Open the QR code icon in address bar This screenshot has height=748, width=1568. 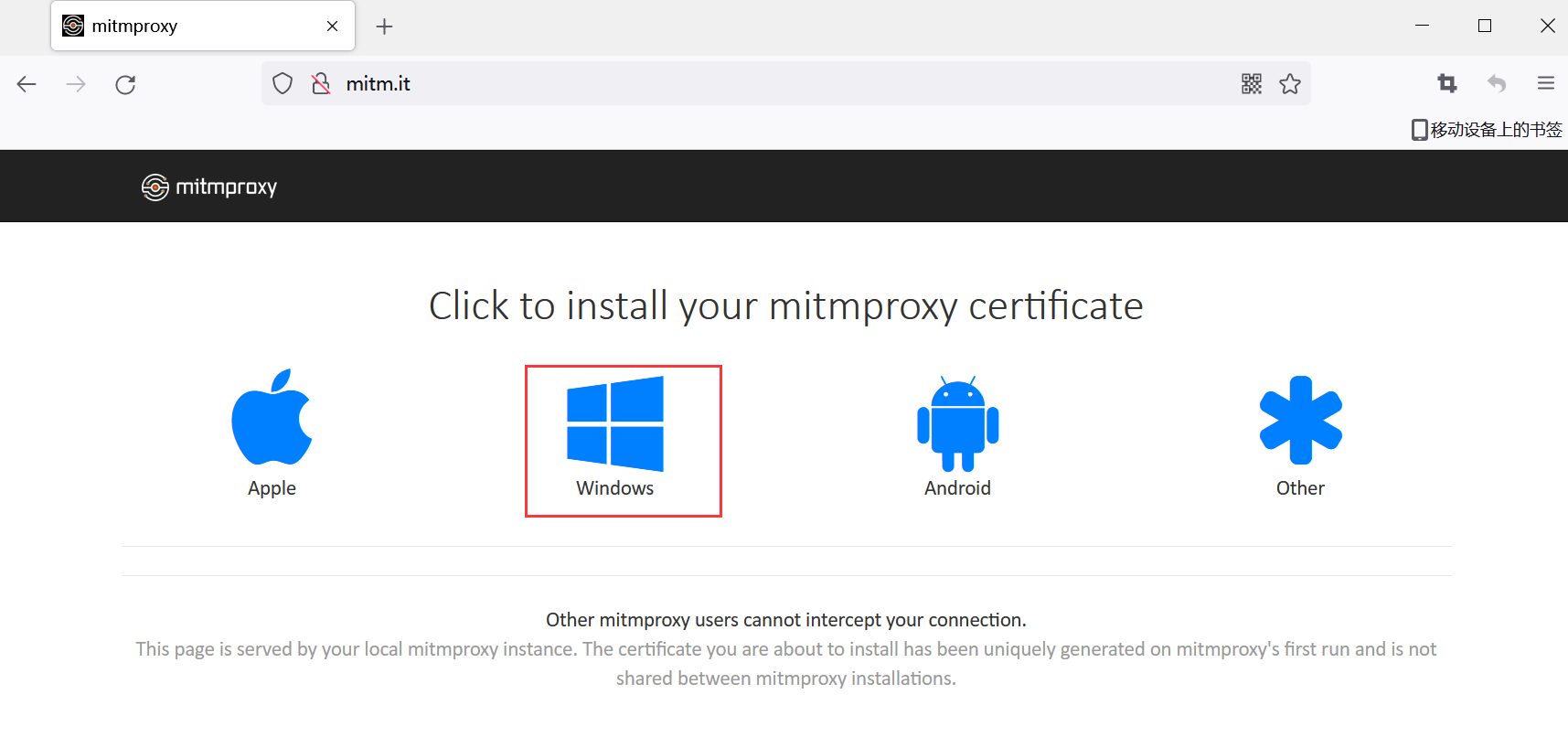click(1252, 84)
